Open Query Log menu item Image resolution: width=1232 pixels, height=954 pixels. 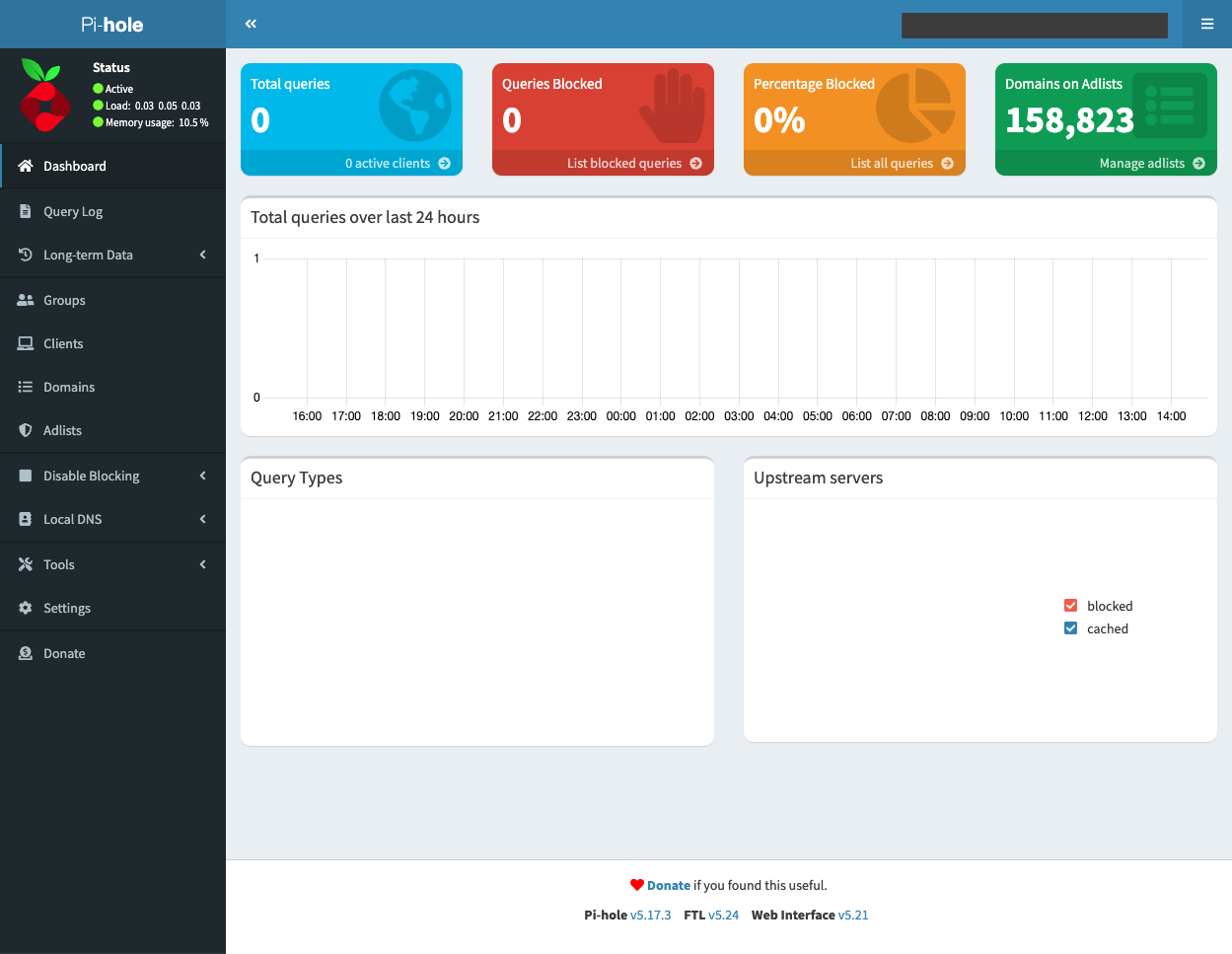[x=112, y=211]
